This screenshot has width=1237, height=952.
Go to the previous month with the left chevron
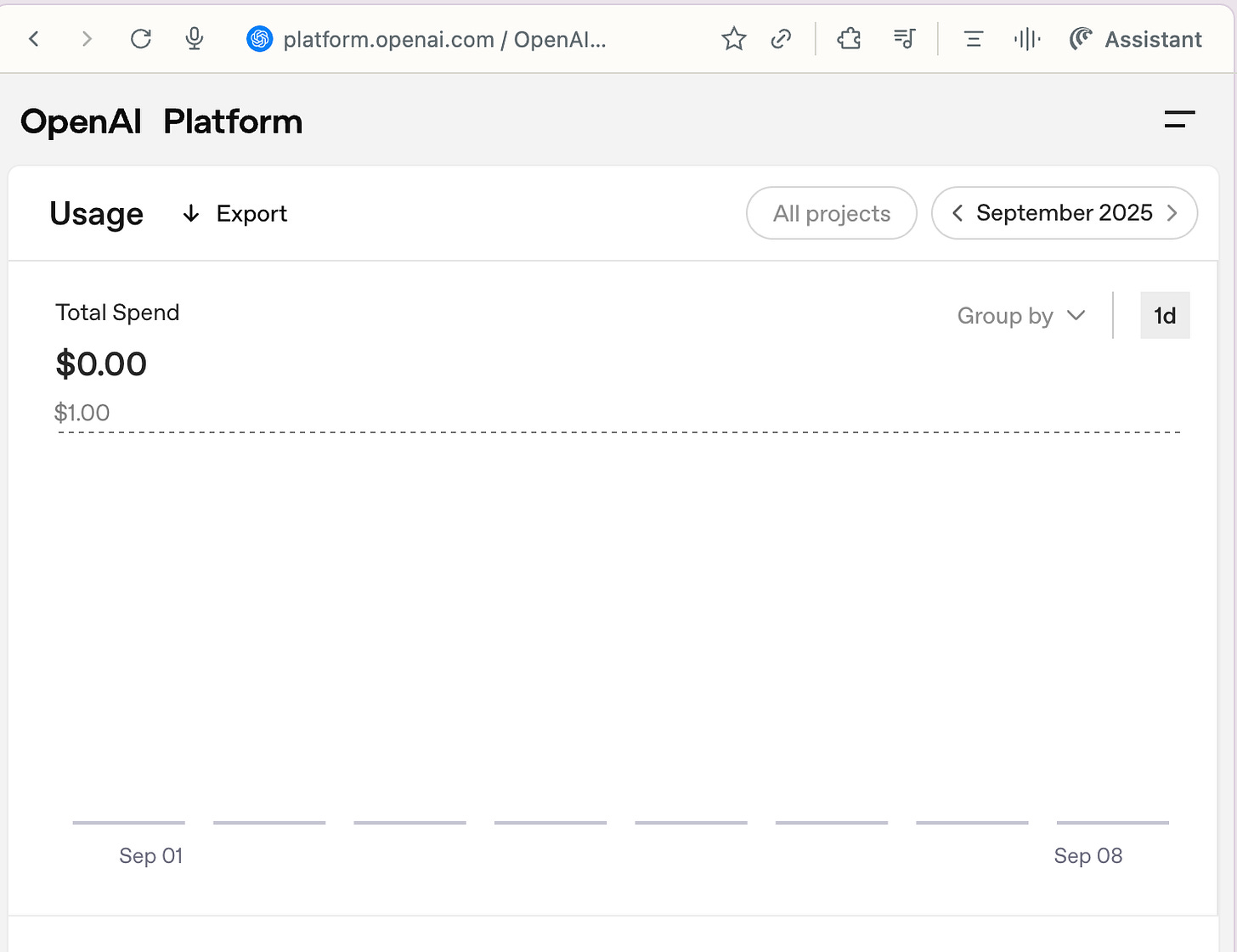[x=957, y=213]
